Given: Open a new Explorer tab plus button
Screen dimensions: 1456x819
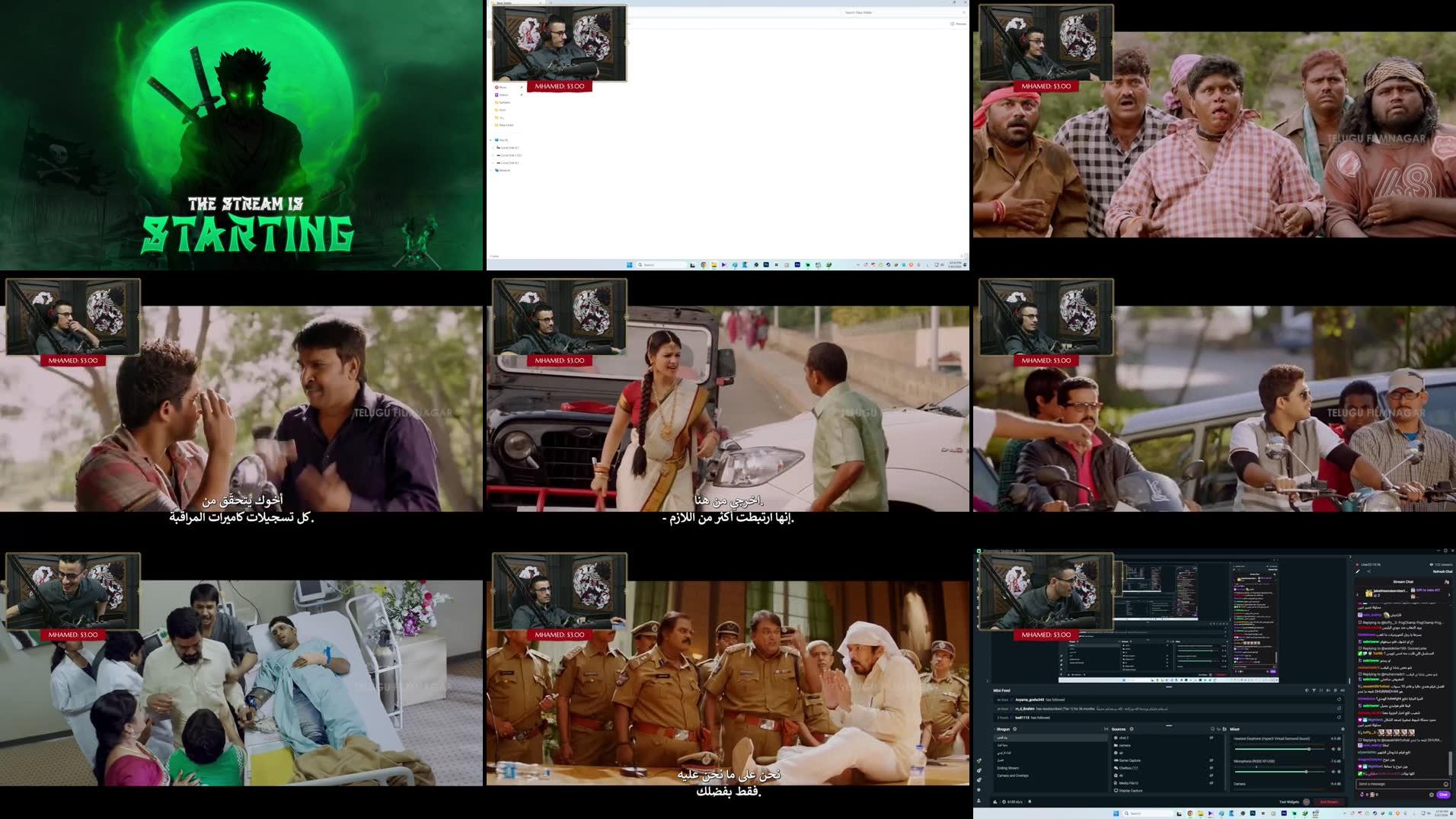Looking at the screenshot, I should 551,3.
